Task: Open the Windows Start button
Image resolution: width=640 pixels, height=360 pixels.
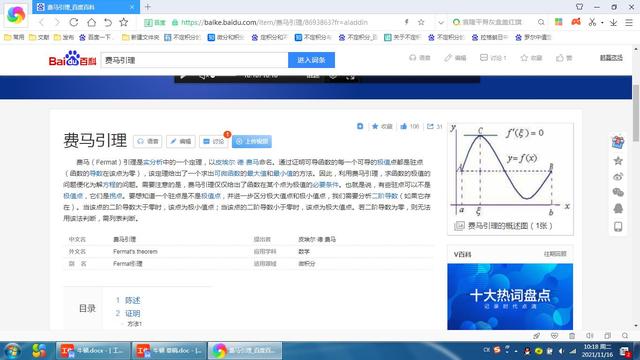Action: coord(12,351)
